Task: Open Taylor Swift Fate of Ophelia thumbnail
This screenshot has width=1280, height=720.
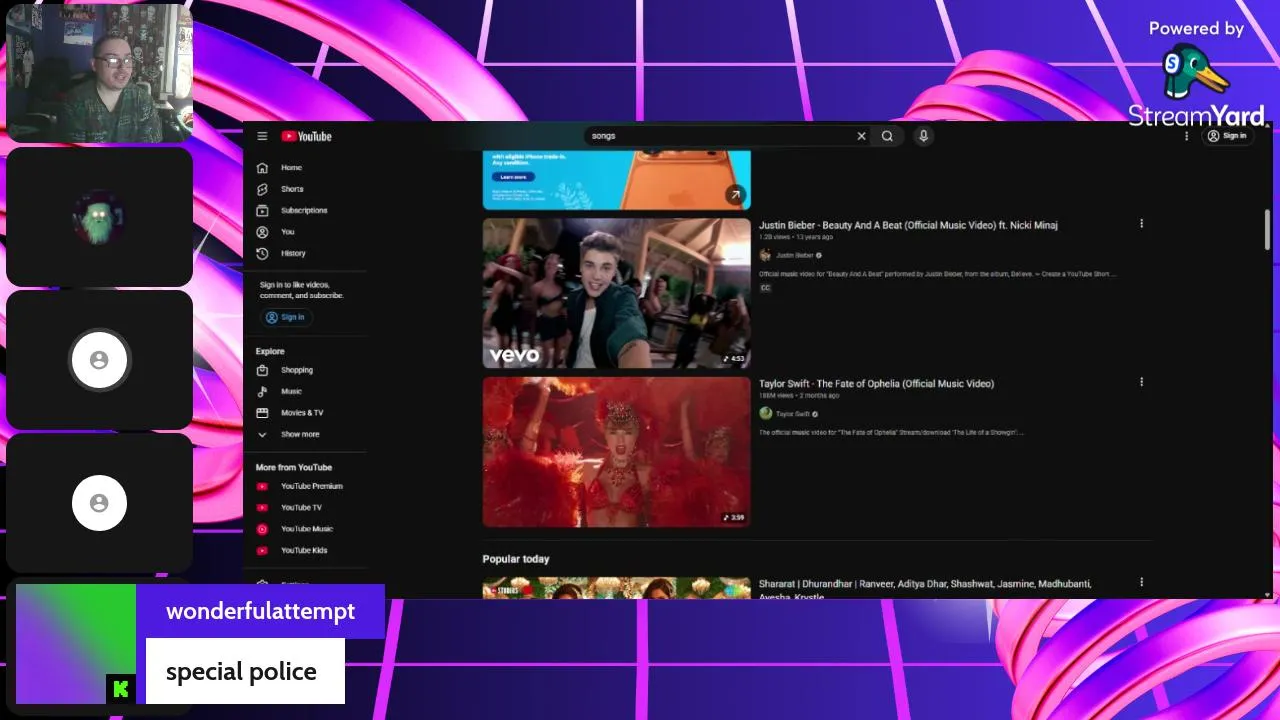Action: click(616, 452)
